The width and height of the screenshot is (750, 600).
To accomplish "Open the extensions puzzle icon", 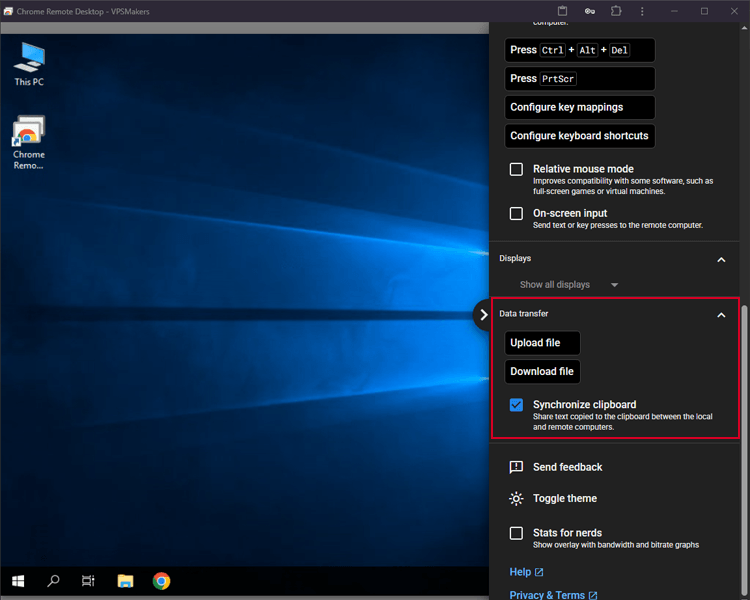I will point(616,11).
